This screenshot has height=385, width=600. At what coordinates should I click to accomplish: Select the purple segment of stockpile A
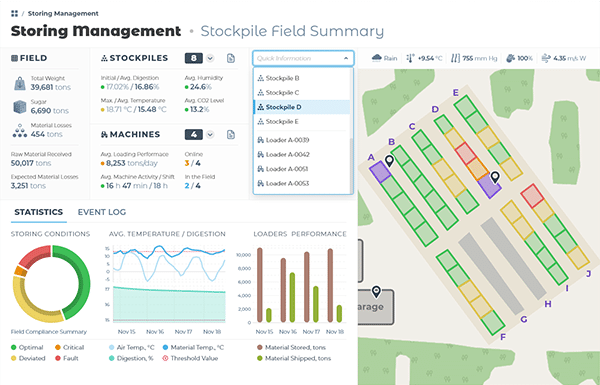click(x=380, y=172)
